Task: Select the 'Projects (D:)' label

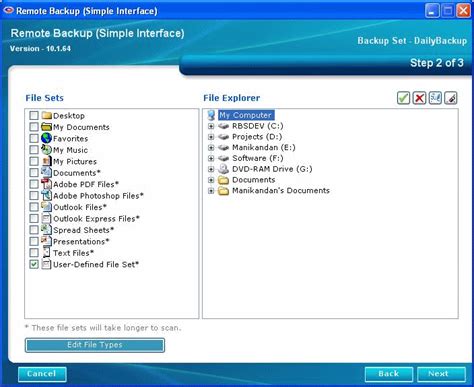Action: pos(257,137)
